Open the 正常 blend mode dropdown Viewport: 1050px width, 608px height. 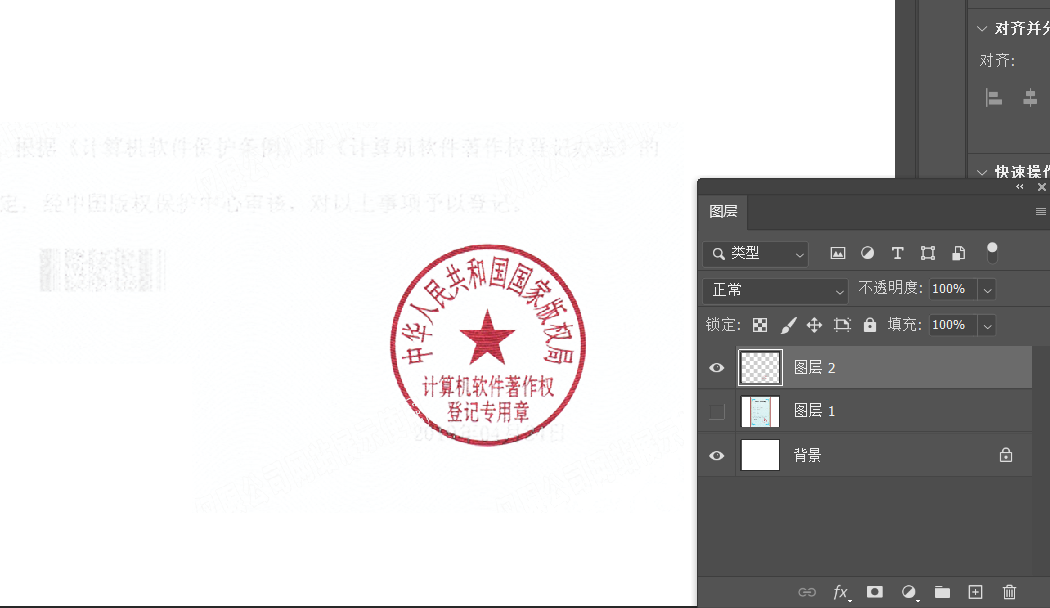tap(775, 290)
